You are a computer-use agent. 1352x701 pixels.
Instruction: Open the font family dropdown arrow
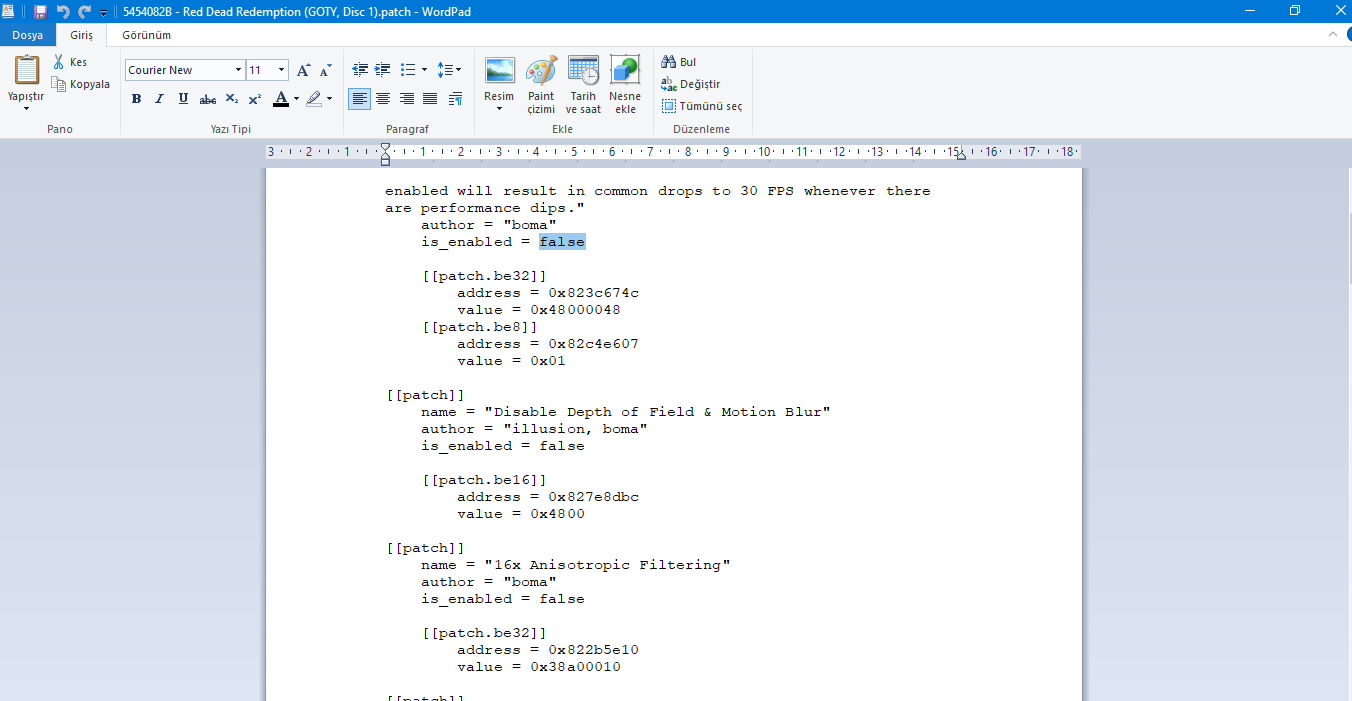[238, 70]
